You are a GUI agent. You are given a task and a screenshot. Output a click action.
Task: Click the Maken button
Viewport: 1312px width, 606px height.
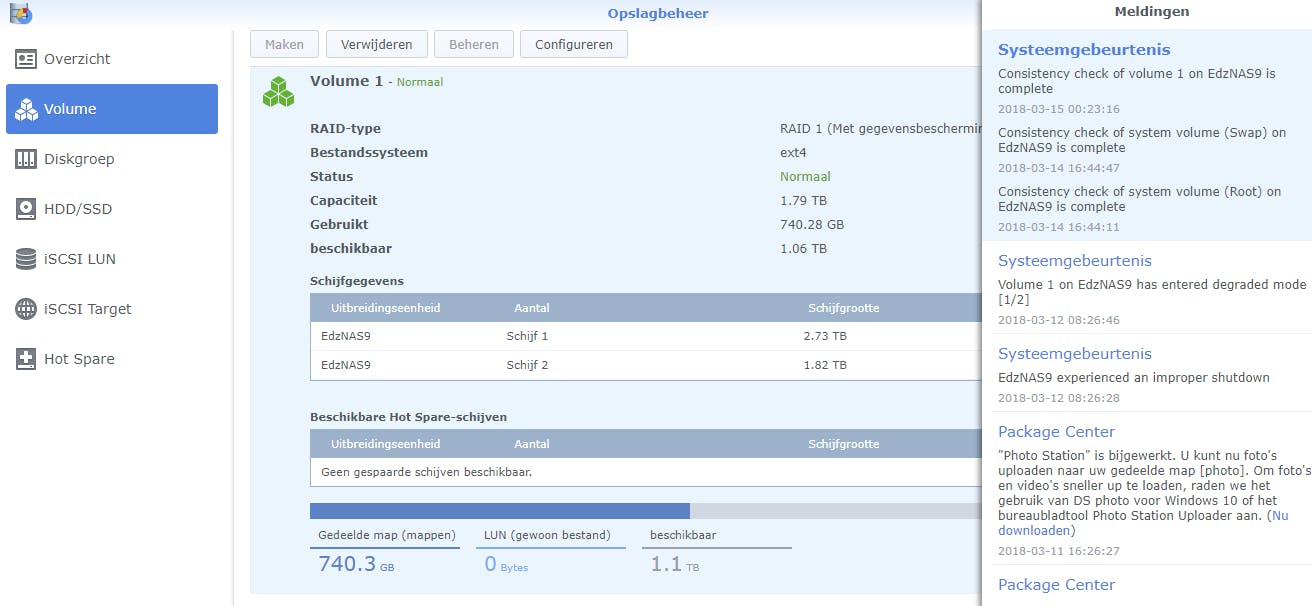coord(284,44)
